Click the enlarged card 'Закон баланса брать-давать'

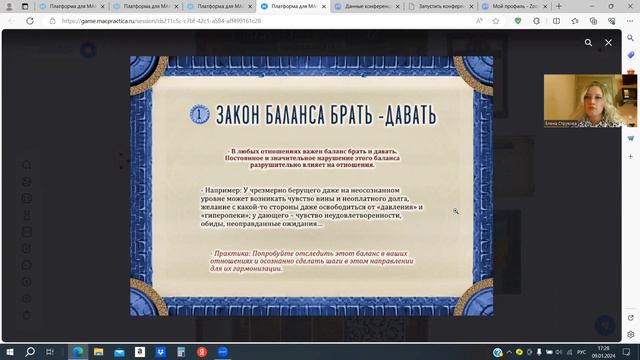coord(311,186)
